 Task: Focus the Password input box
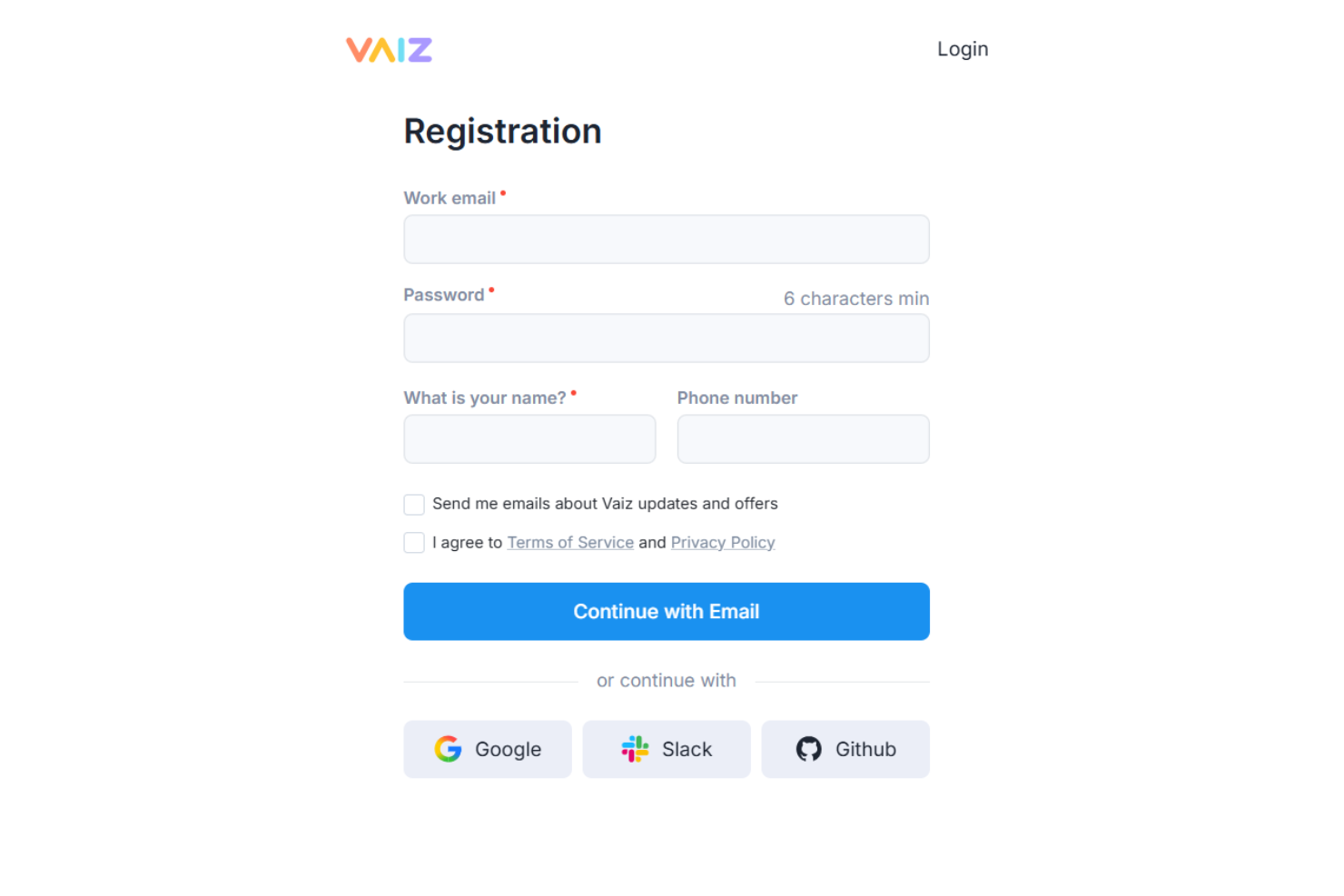[x=667, y=338]
